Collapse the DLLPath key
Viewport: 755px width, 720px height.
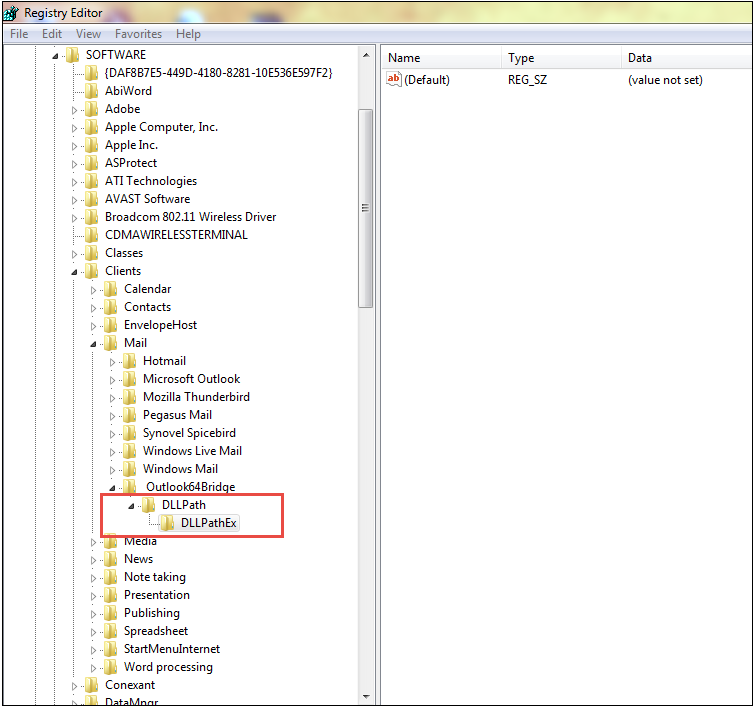(x=131, y=506)
